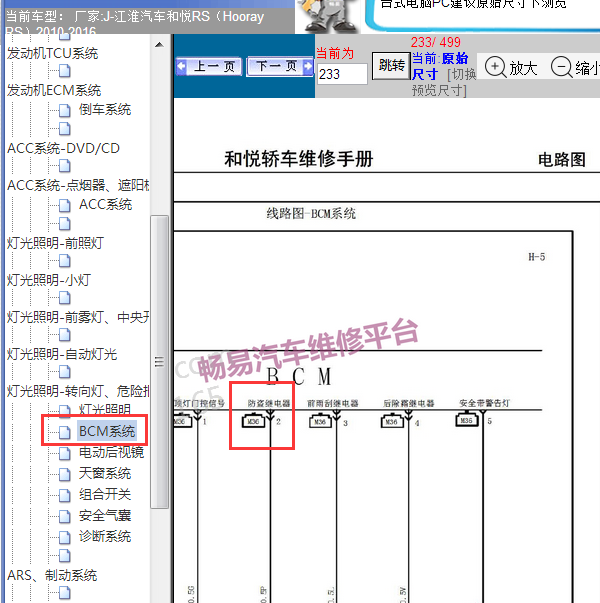The height and width of the screenshot is (603, 600).
Task: Select 灯光照明-小灯 in the tree
Action: (48, 280)
